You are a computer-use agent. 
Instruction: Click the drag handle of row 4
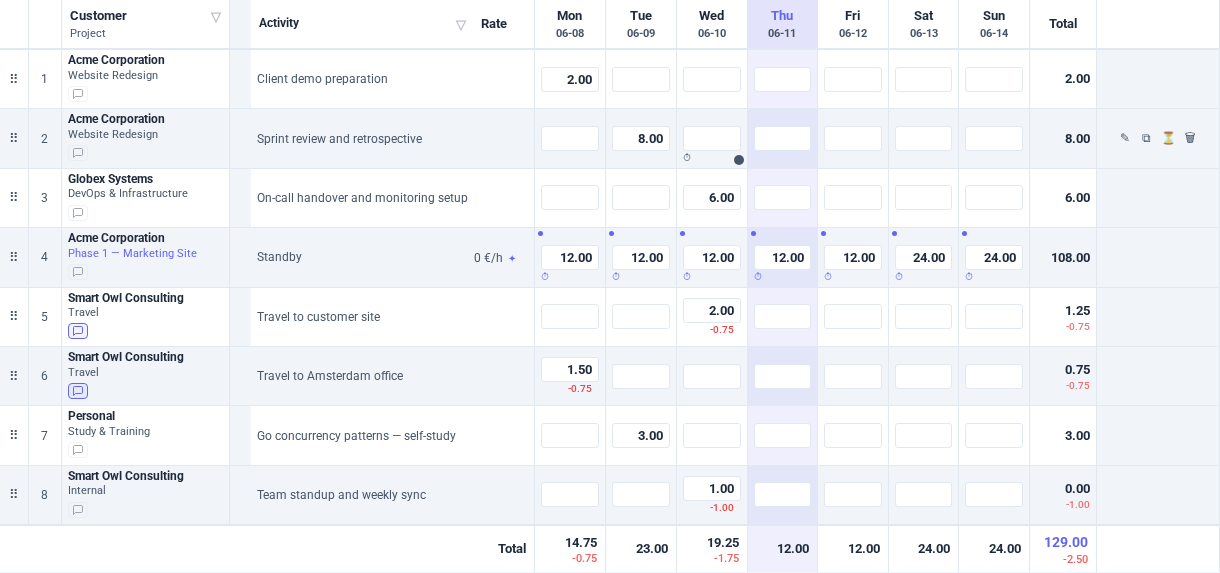(14, 257)
